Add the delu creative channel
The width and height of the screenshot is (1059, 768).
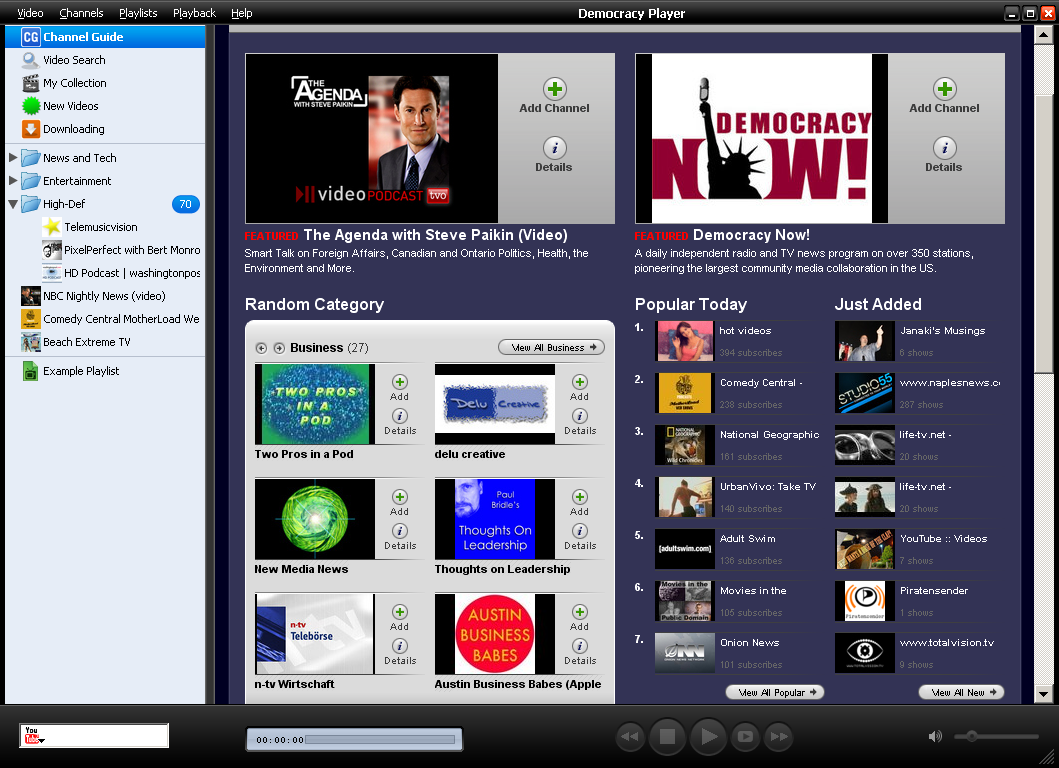tap(579, 388)
